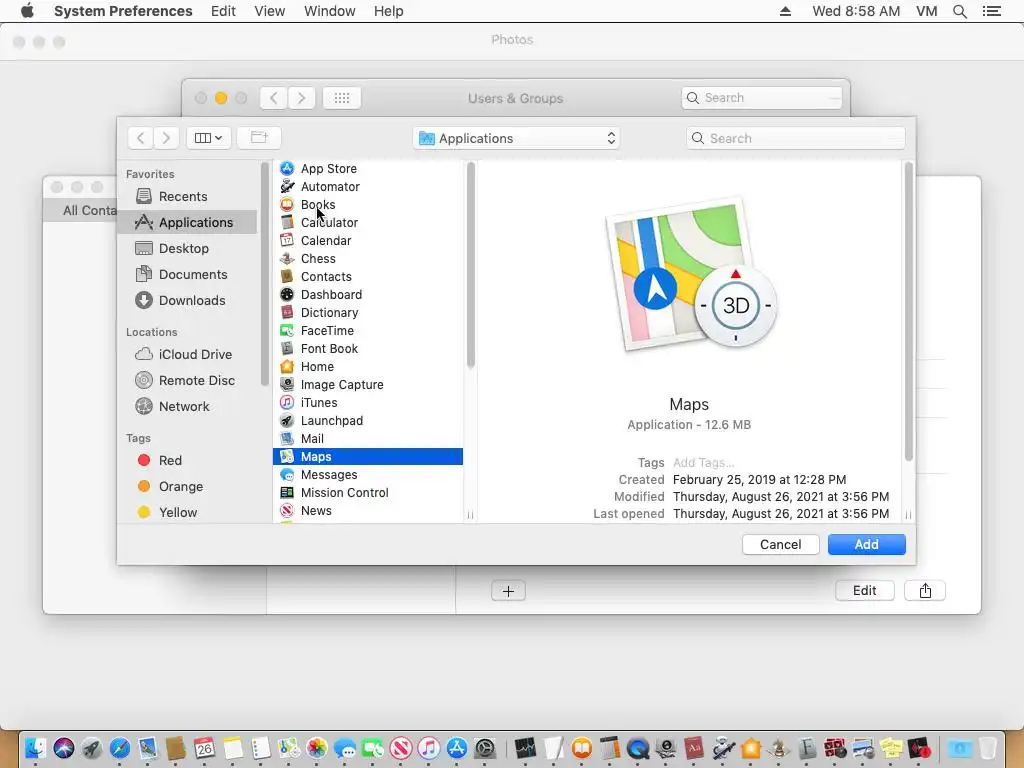Click the Maps preview thumbnail

[690, 275]
